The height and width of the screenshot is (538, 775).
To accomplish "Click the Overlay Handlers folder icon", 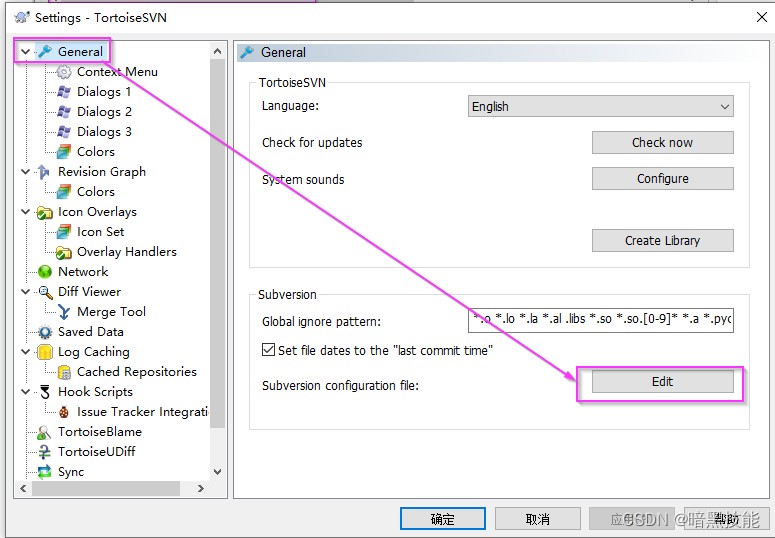I will [64, 252].
